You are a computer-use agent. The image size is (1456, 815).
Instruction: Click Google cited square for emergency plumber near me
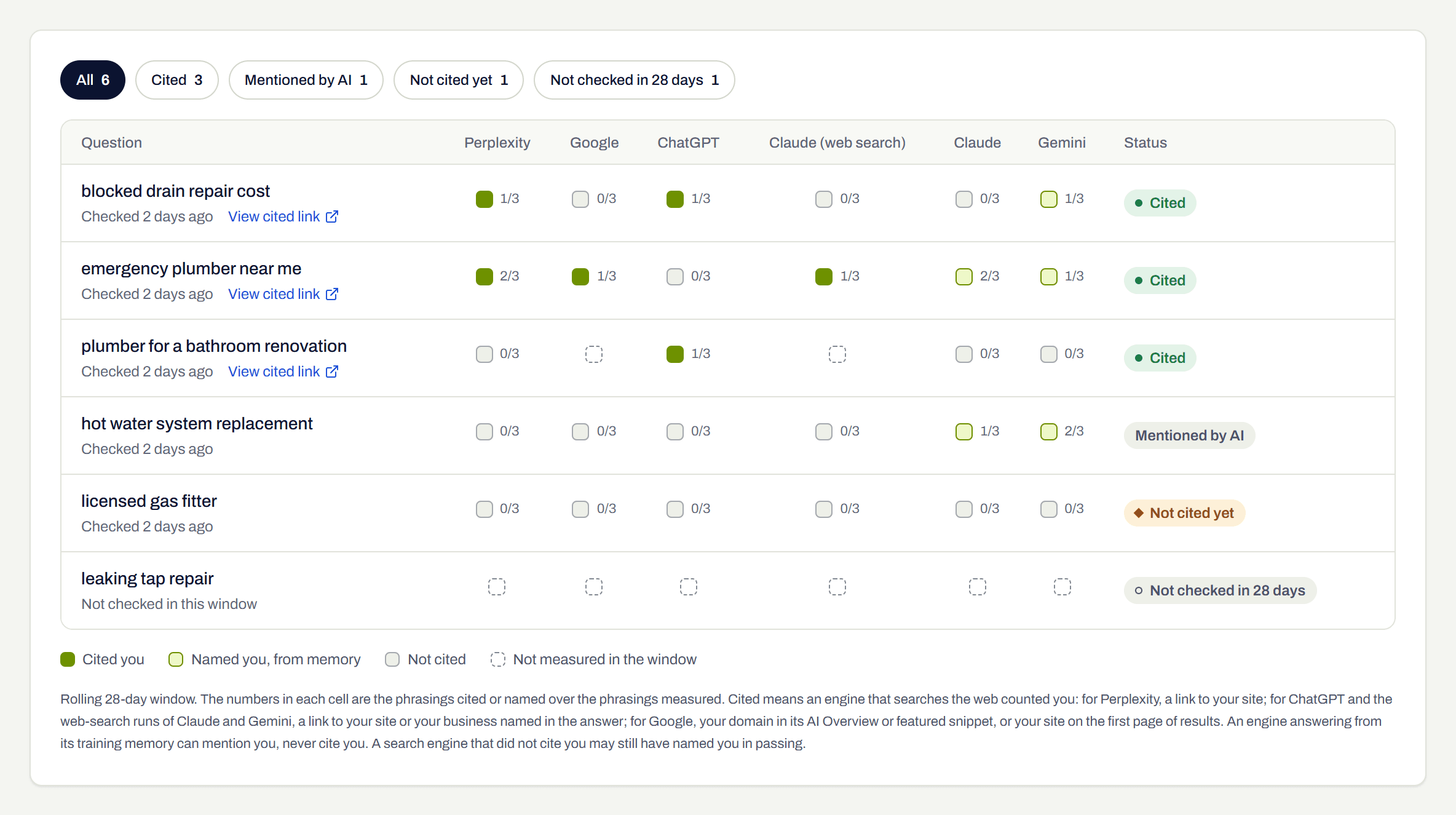pyautogui.click(x=580, y=276)
